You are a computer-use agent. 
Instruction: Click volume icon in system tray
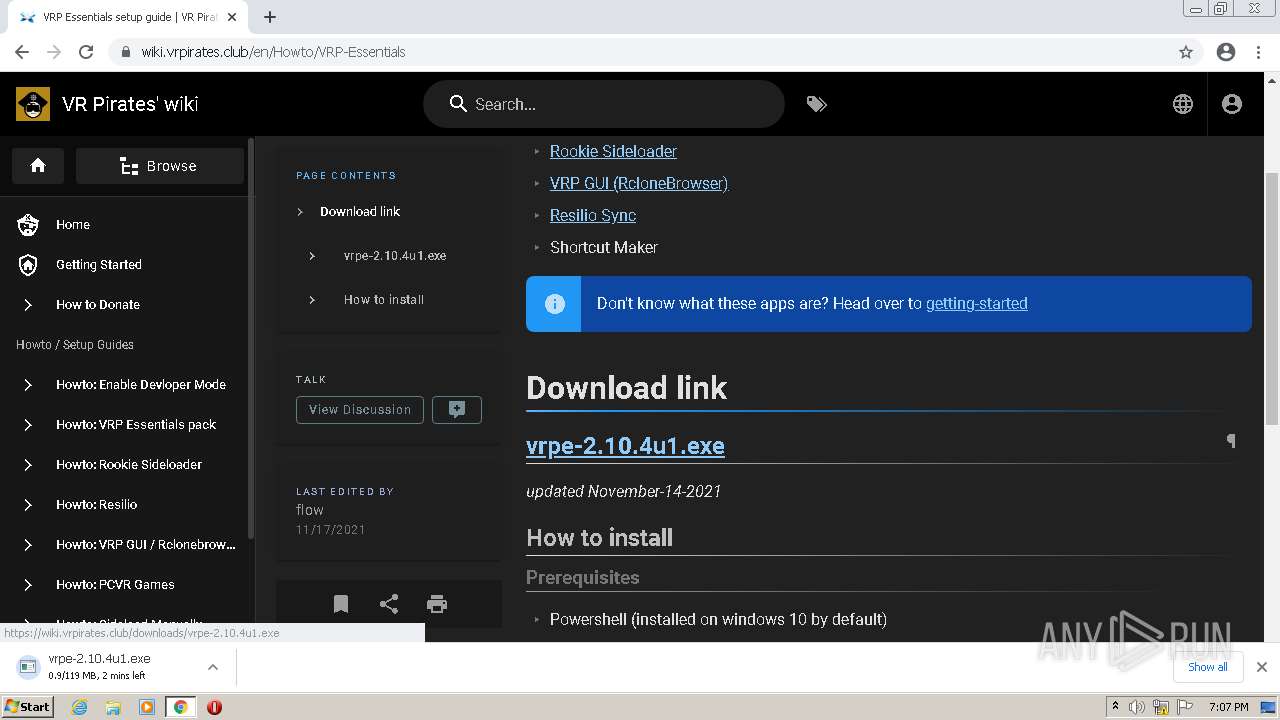coord(1137,707)
